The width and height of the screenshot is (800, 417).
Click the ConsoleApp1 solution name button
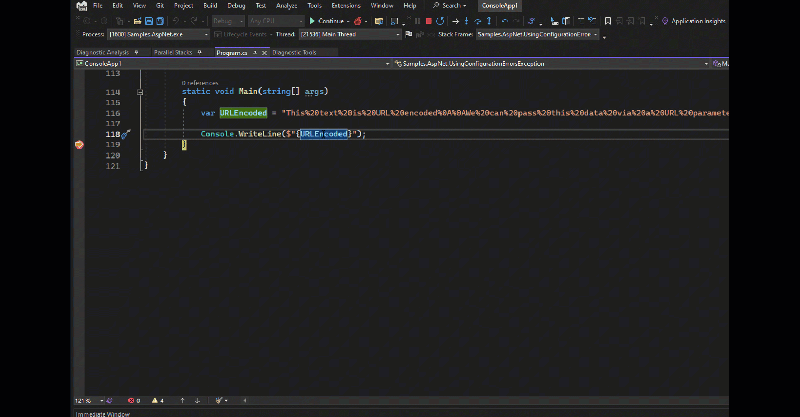pyautogui.click(x=499, y=6)
